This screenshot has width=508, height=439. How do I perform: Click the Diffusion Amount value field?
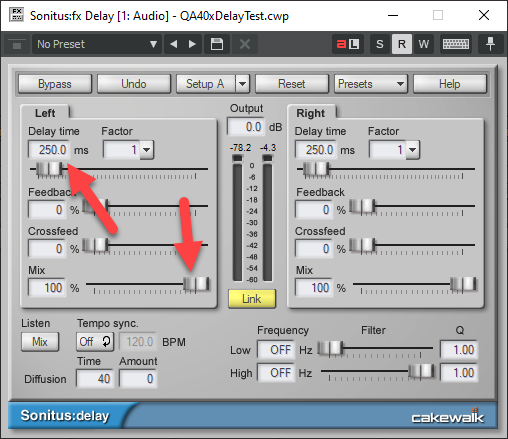pos(138,379)
